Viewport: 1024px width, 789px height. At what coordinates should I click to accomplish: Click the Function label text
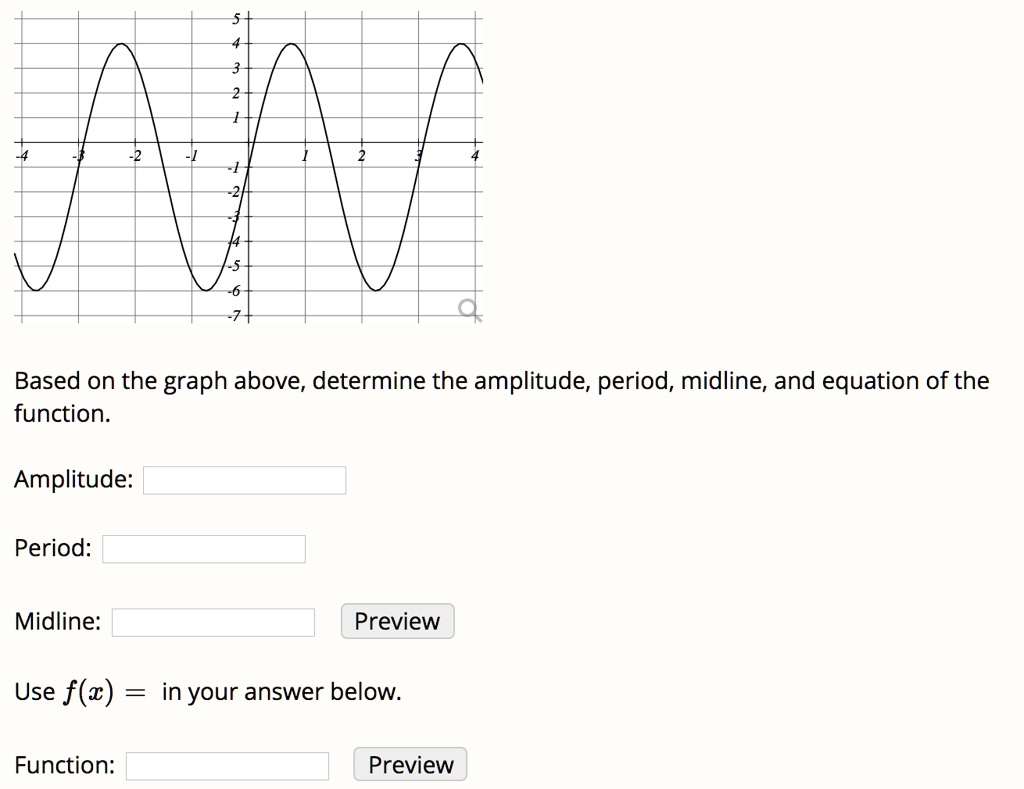(63, 764)
